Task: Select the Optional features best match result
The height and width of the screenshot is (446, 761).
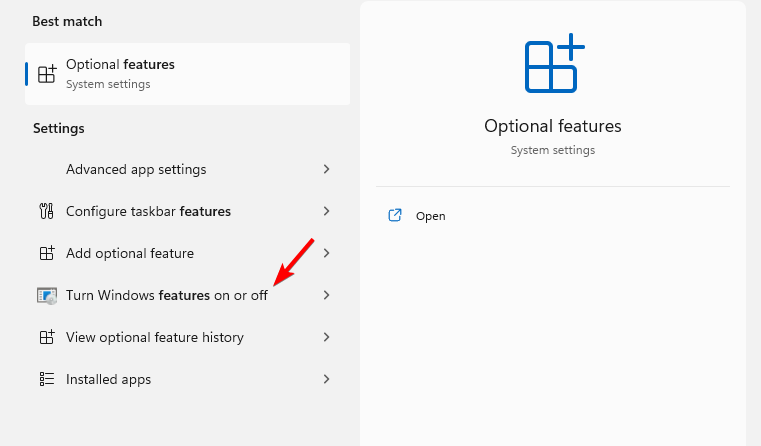Action: 187,74
